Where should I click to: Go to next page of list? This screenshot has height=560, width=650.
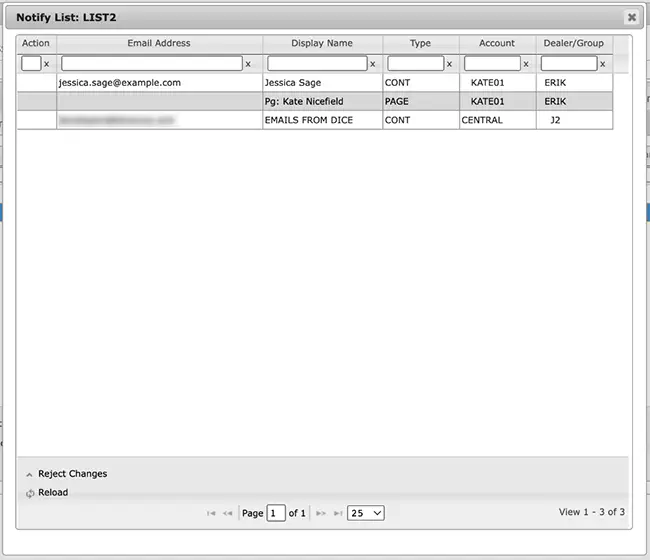coord(321,513)
